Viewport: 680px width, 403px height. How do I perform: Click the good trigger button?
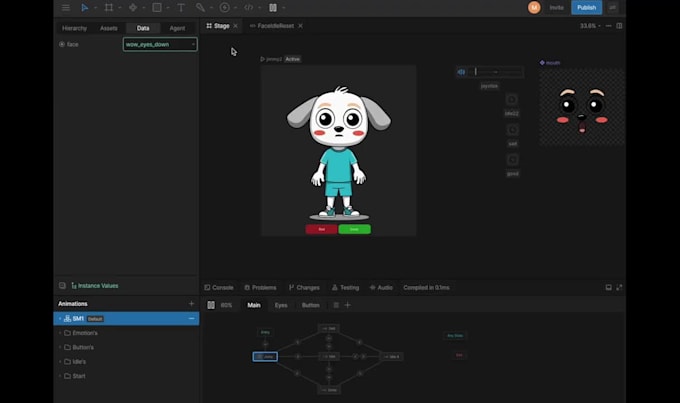512,160
